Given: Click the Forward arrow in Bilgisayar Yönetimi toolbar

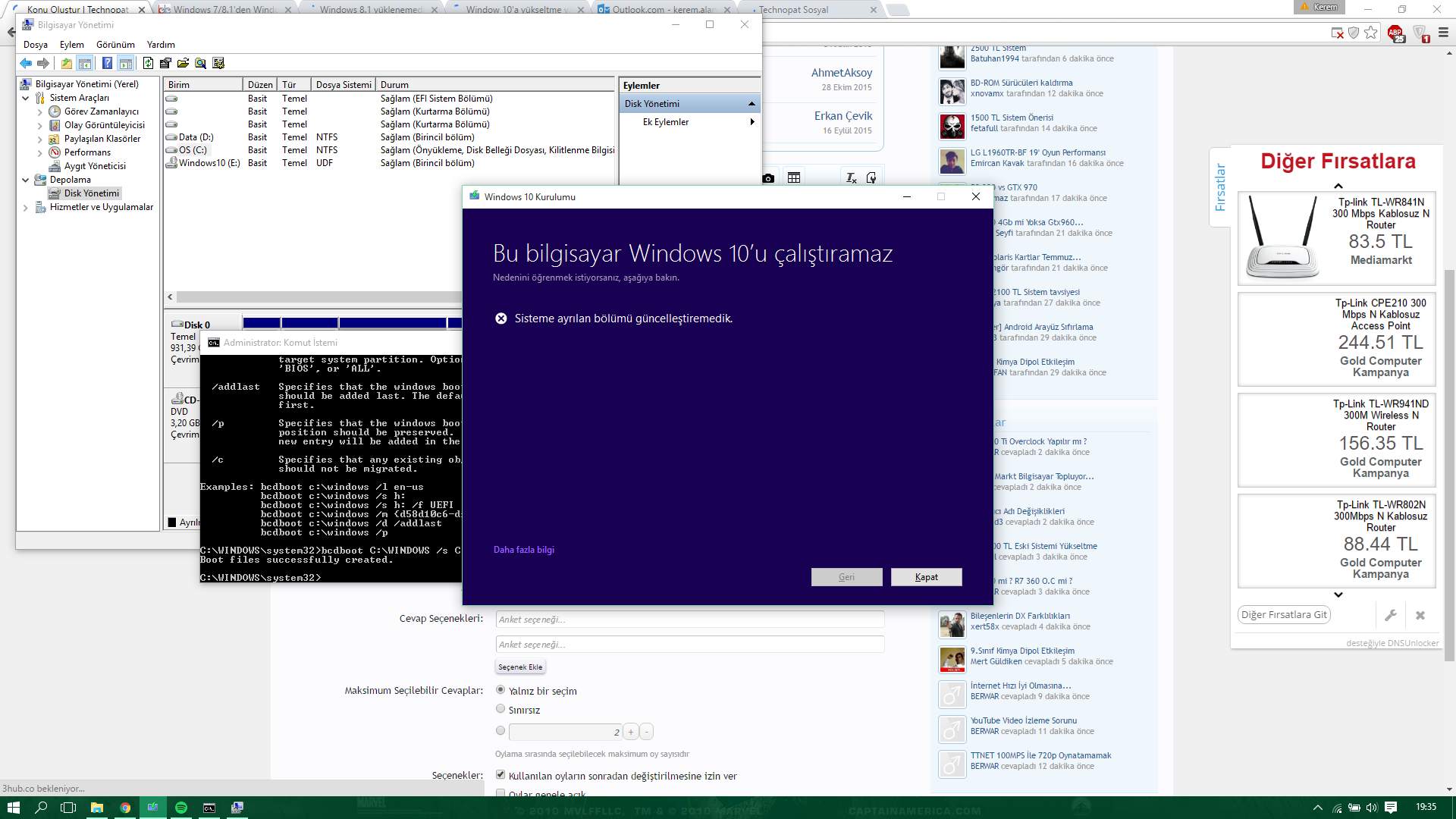Looking at the screenshot, I should (x=43, y=64).
